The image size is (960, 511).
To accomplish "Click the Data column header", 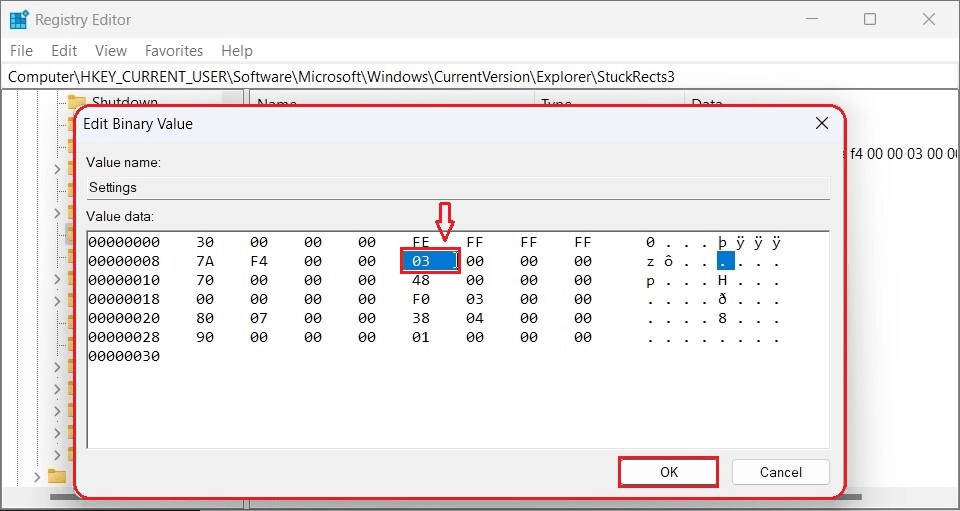I will 707,103.
